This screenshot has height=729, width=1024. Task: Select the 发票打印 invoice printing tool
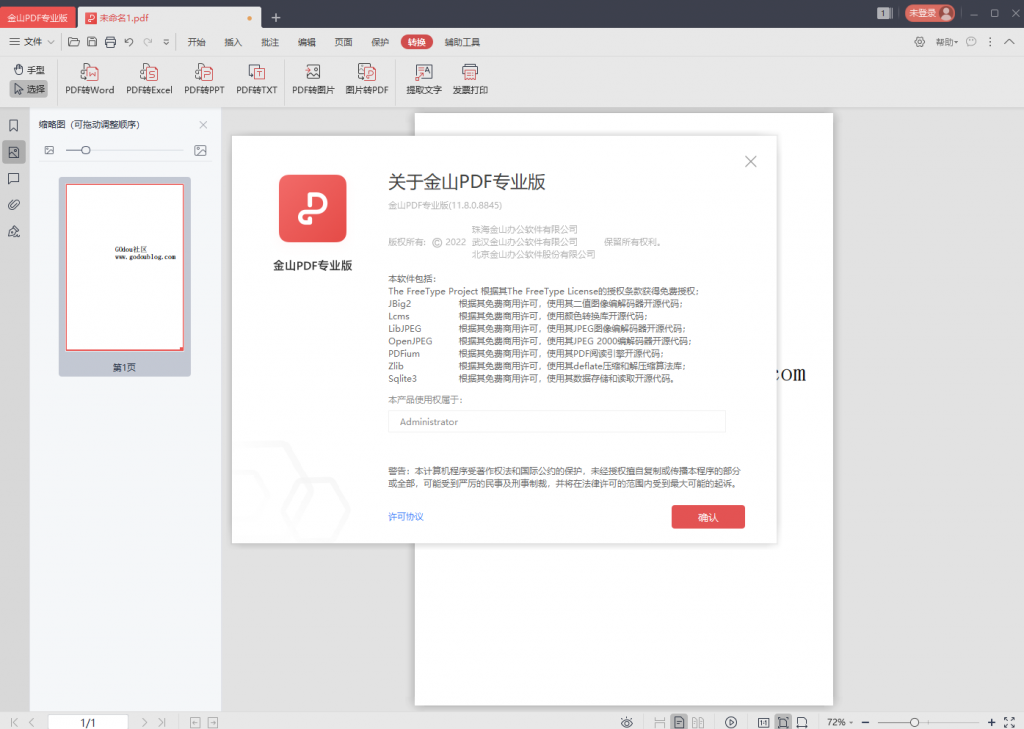pyautogui.click(x=469, y=80)
